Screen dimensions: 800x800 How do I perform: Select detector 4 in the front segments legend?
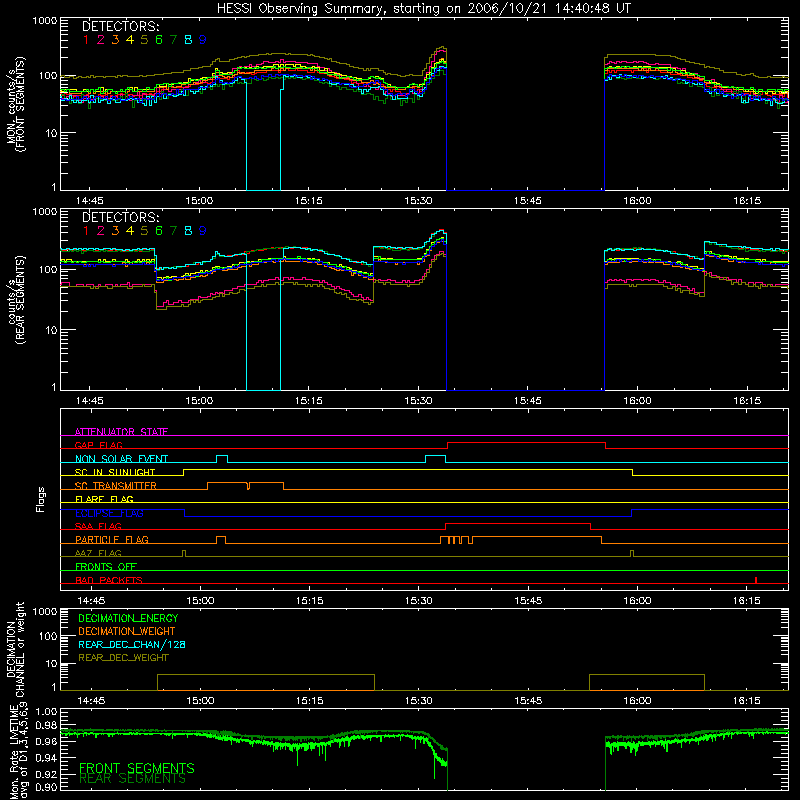130,40
